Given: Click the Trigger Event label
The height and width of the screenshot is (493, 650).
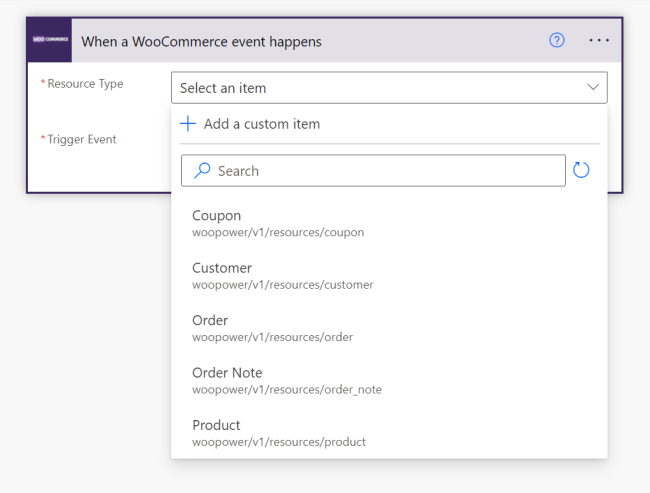Looking at the screenshot, I should click(82, 139).
